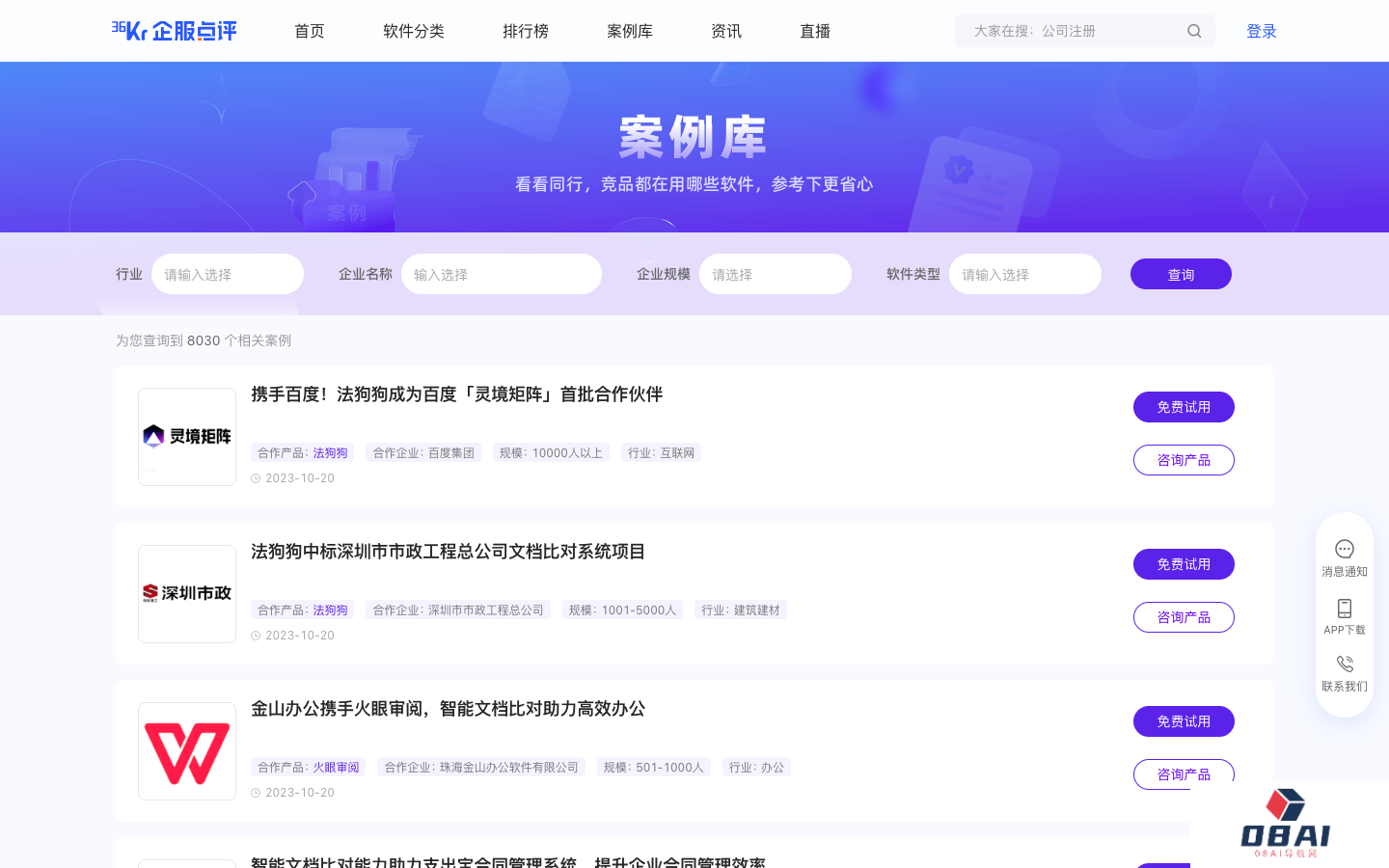
Task: Click 咨询产品 for 灵境矩阵 case
Action: coord(1184,460)
